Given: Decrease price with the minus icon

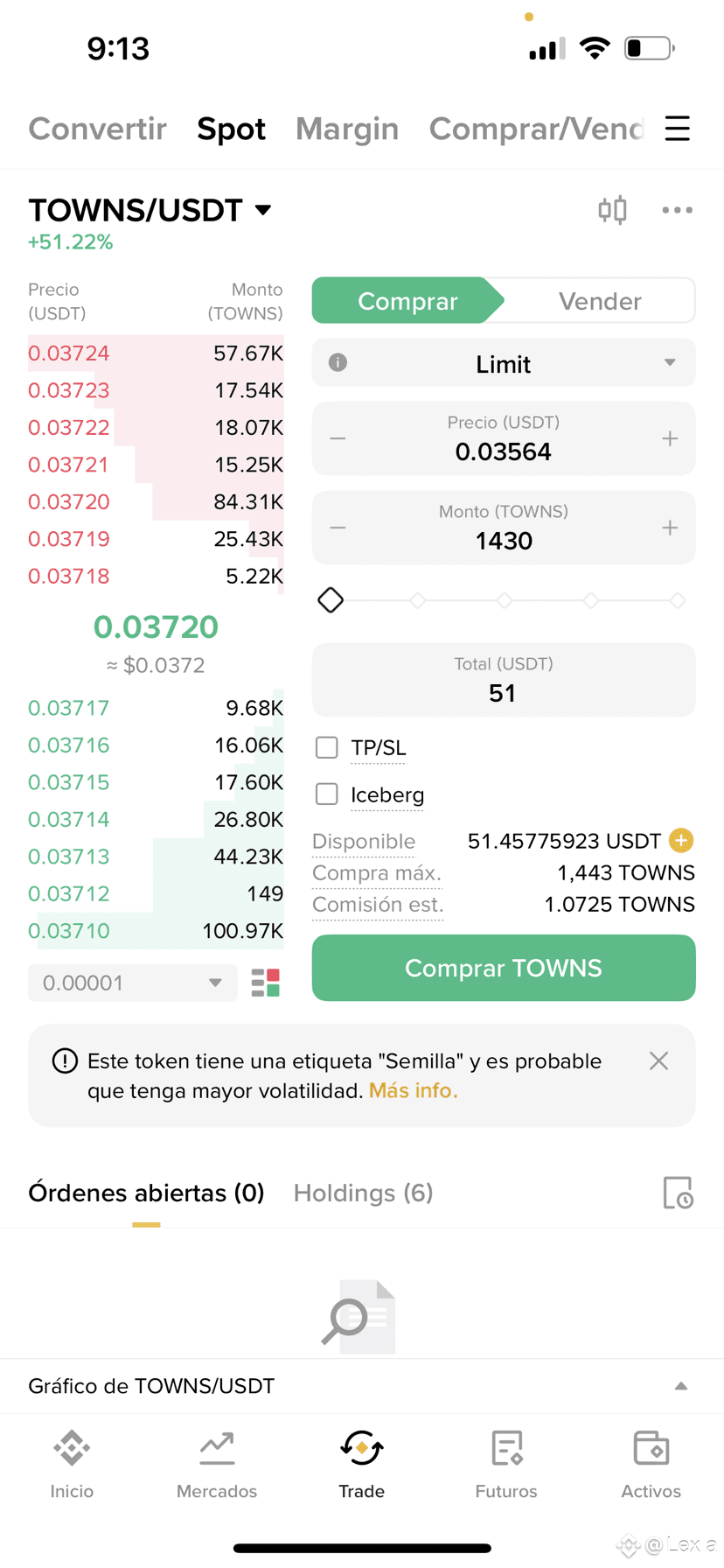Looking at the screenshot, I should coord(338,438).
